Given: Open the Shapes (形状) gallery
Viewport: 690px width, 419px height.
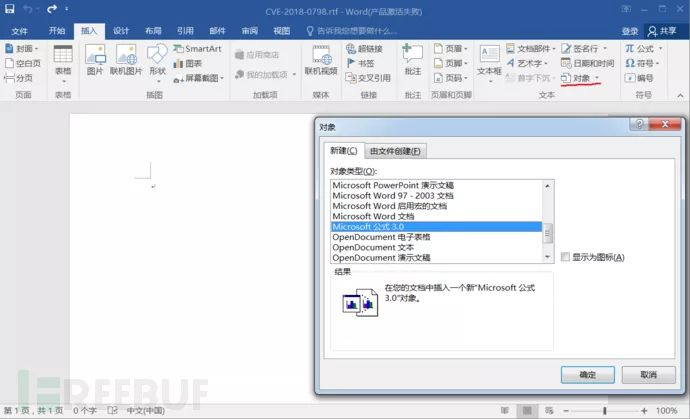Looking at the screenshot, I should coord(158,63).
